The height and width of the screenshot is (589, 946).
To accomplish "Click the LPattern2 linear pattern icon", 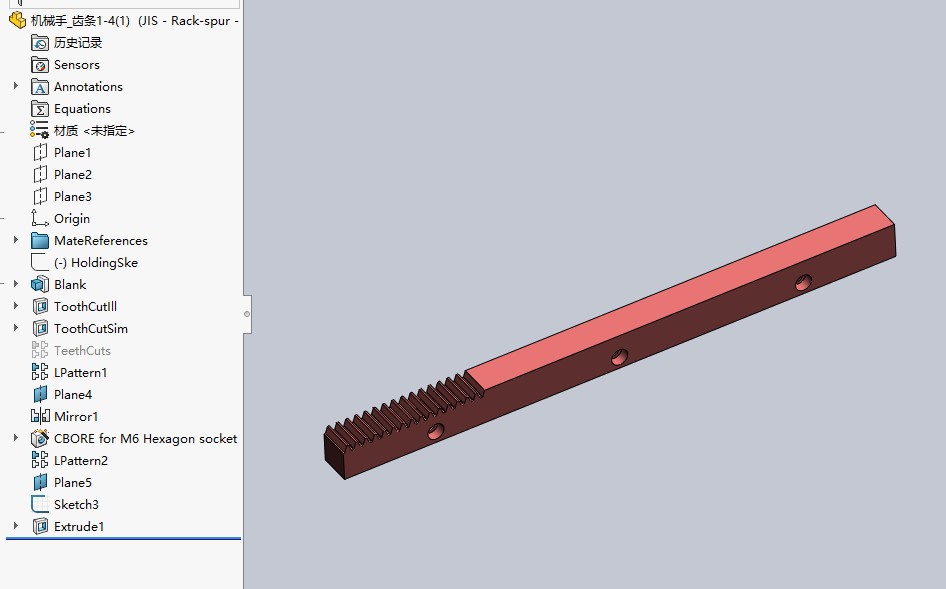I will click(x=40, y=460).
